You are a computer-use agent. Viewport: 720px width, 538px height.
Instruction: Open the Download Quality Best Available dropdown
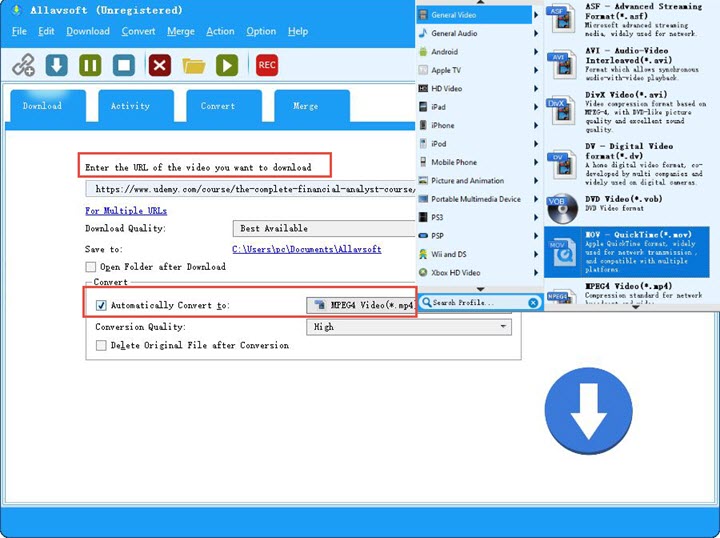click(x=325, y=228)
